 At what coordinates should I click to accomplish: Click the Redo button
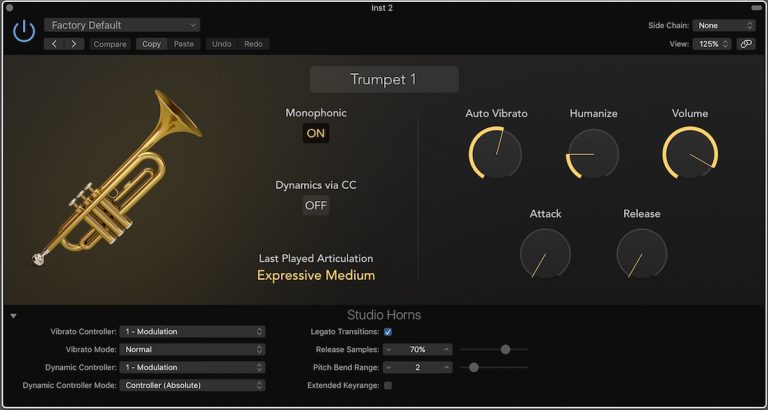tap(253, 44)
